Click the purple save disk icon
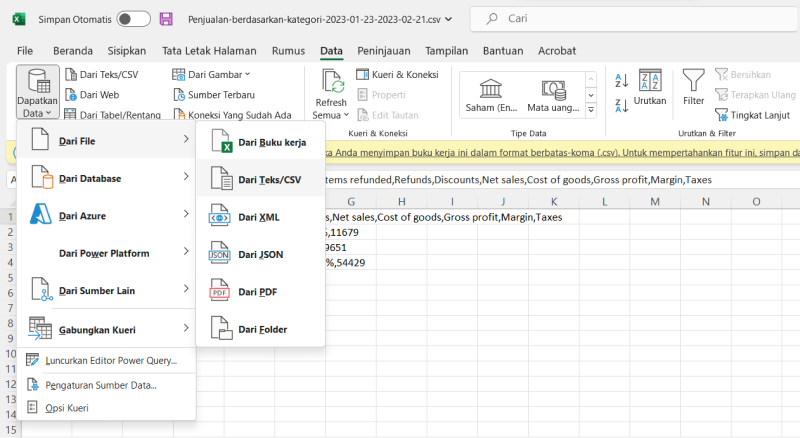800x438 pixels. pyautogui.click(x=166, y=19)
